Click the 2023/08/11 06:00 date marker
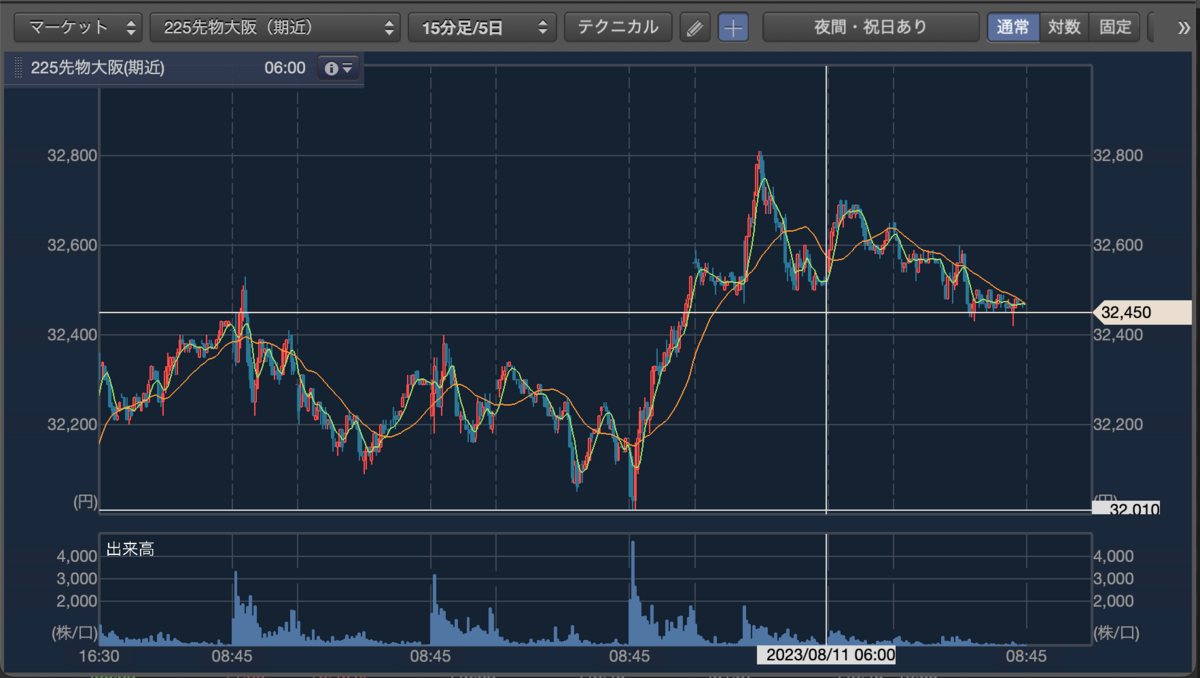This screenshot has height=678, width=1200. pyautogui.click(x=825, y=656)
